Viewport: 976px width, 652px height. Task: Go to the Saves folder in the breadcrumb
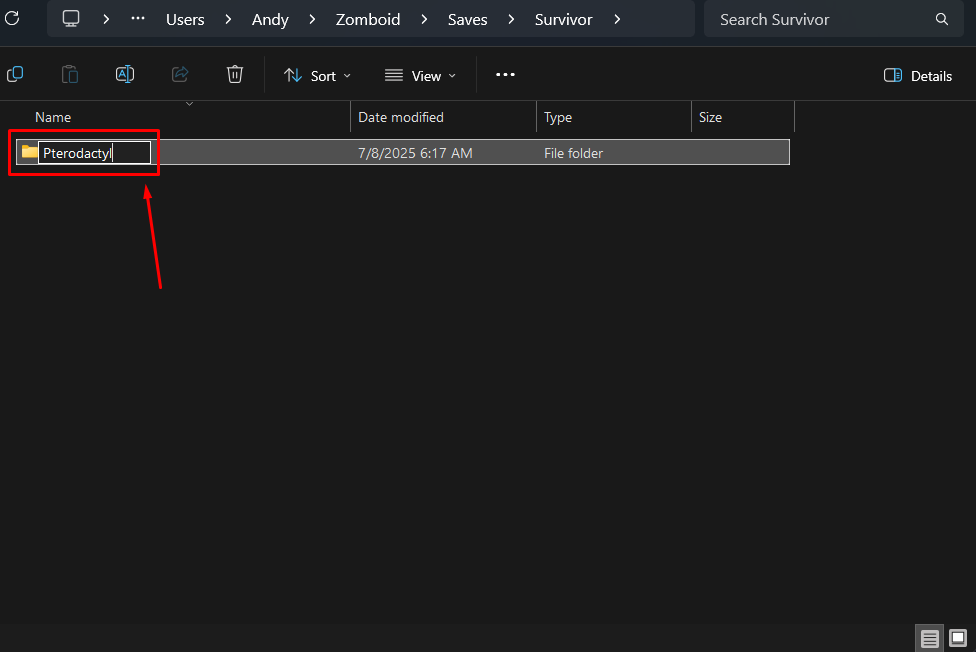468,19
